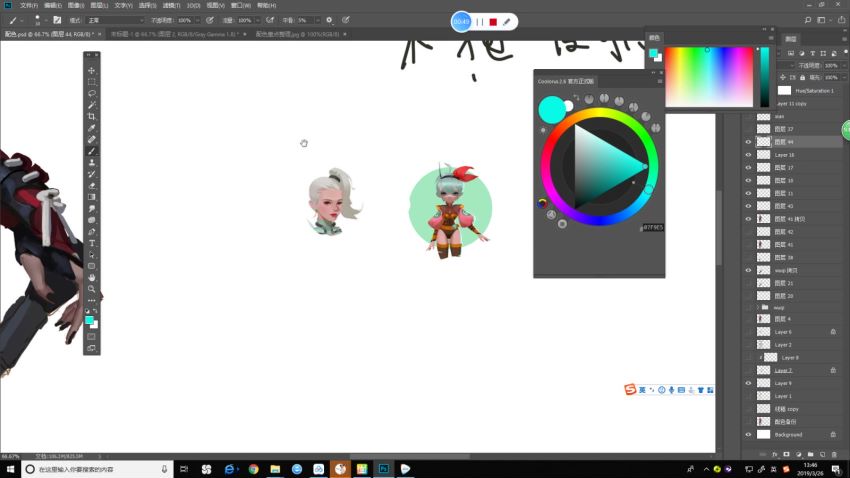Select the Healing Brush tool
Viewport: 850px width, 478px height.
pos(92,139)
